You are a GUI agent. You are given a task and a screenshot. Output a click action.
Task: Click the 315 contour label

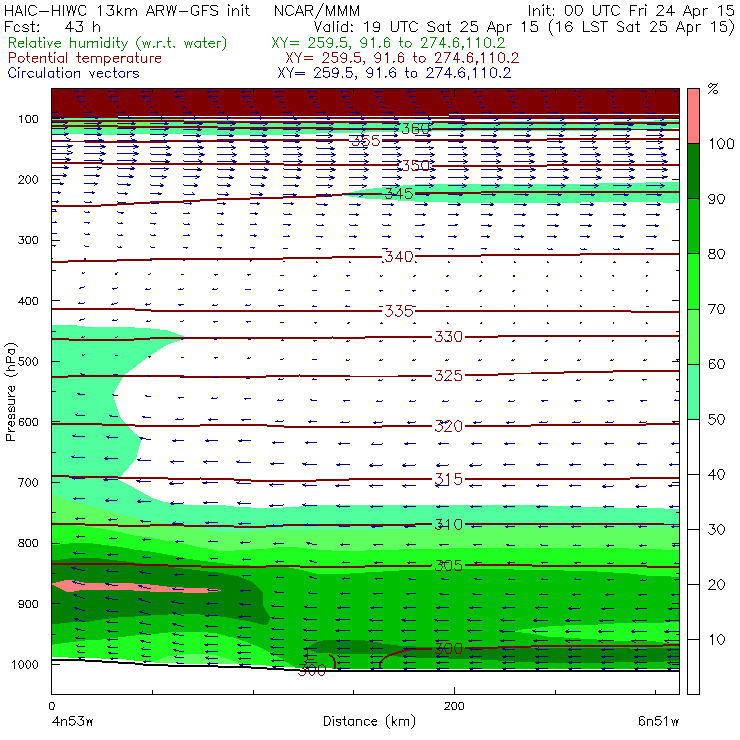click(448, 479)
